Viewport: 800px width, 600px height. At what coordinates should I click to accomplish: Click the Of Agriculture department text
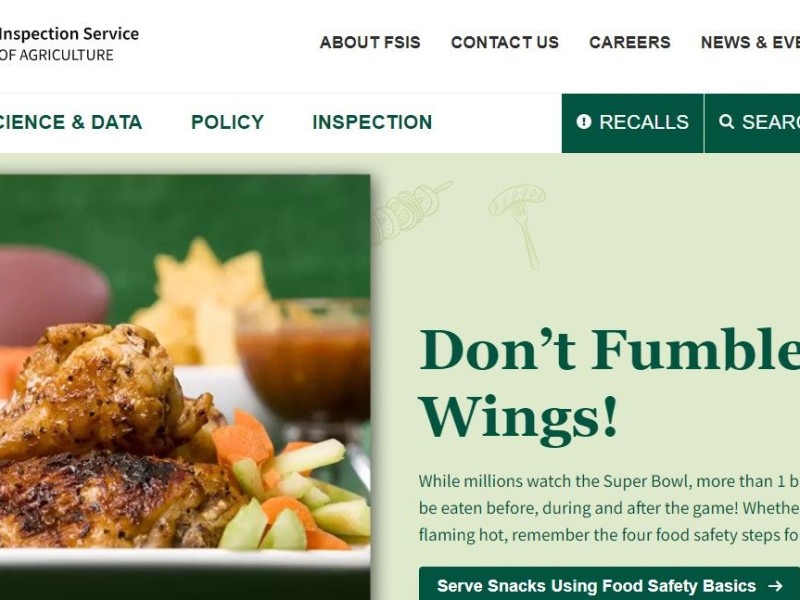57,55
